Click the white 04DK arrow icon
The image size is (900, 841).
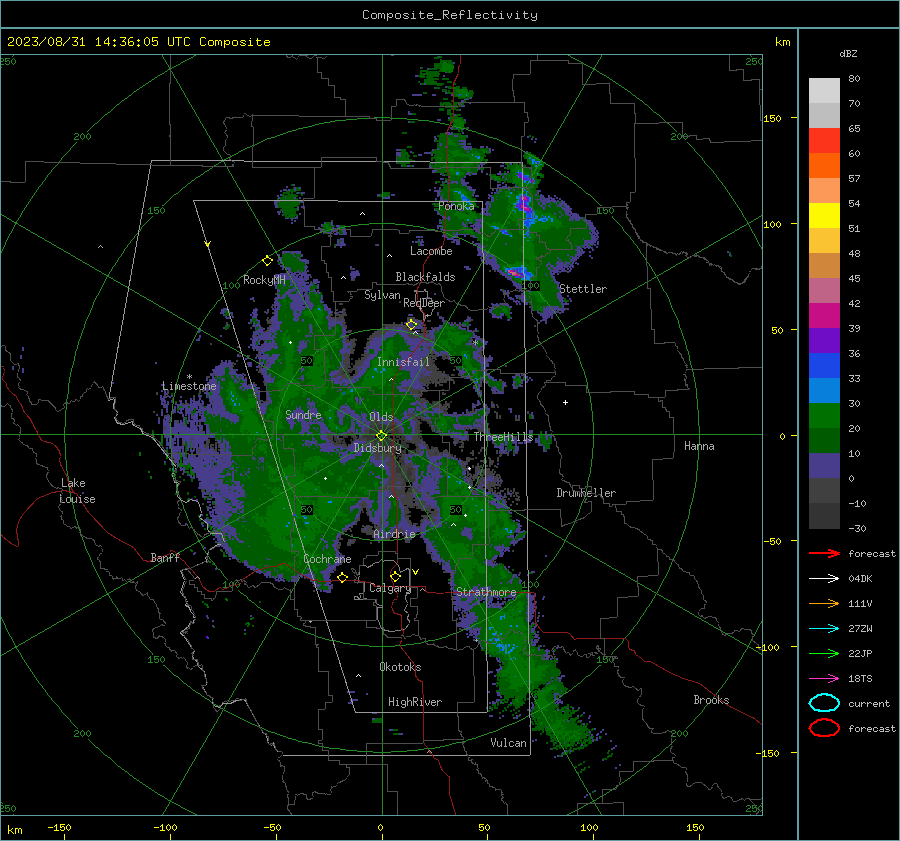(x=824, y=579)
